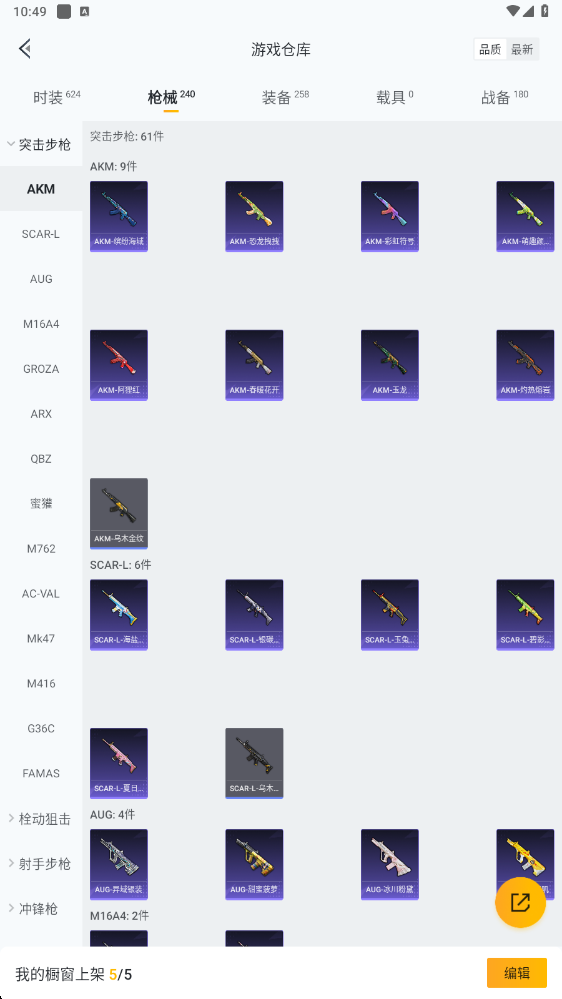
Task: Tap the 编辑 button
Action: click(517, 973)
